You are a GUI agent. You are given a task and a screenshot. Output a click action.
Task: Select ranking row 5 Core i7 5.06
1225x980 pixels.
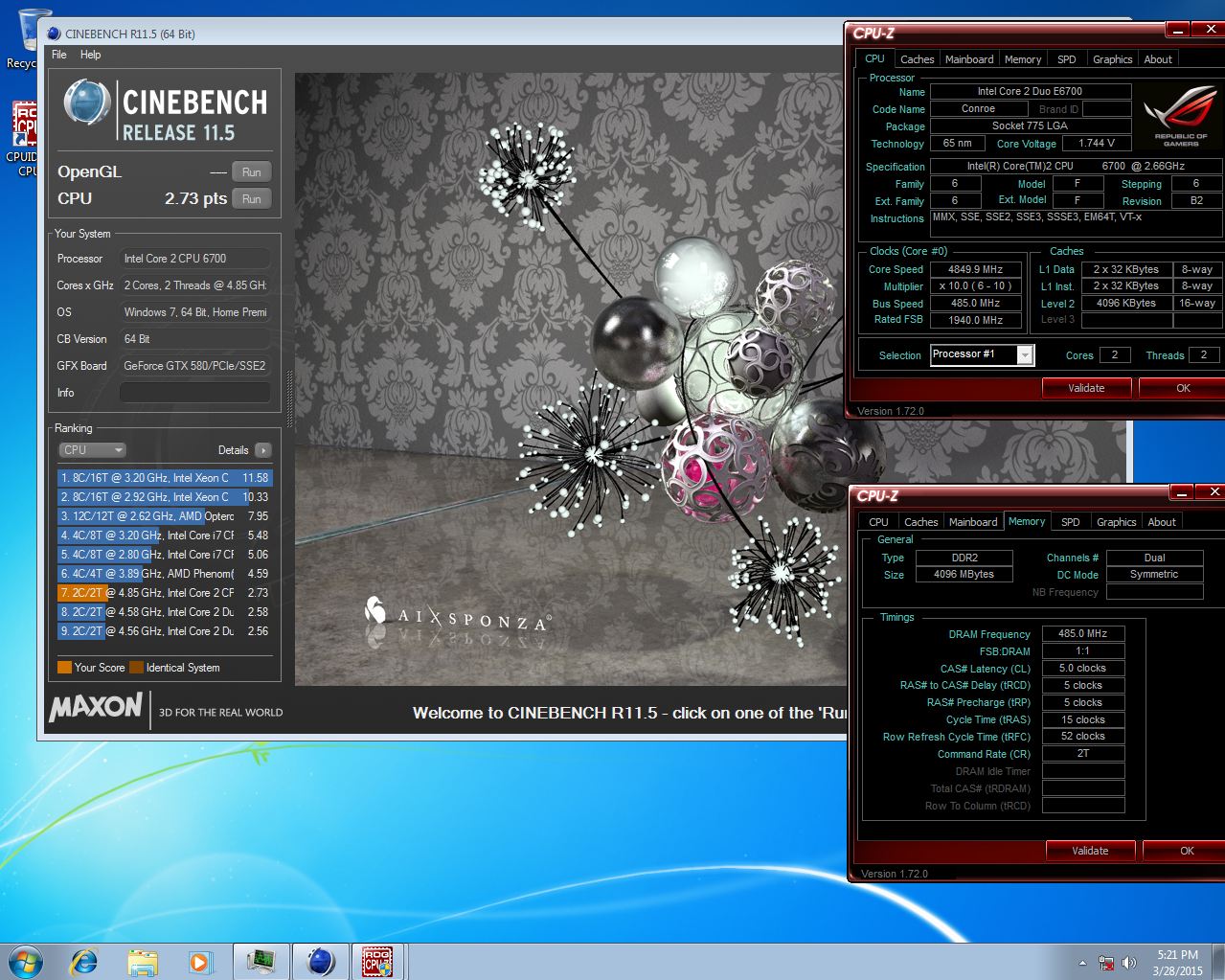[x=165, y=555]
